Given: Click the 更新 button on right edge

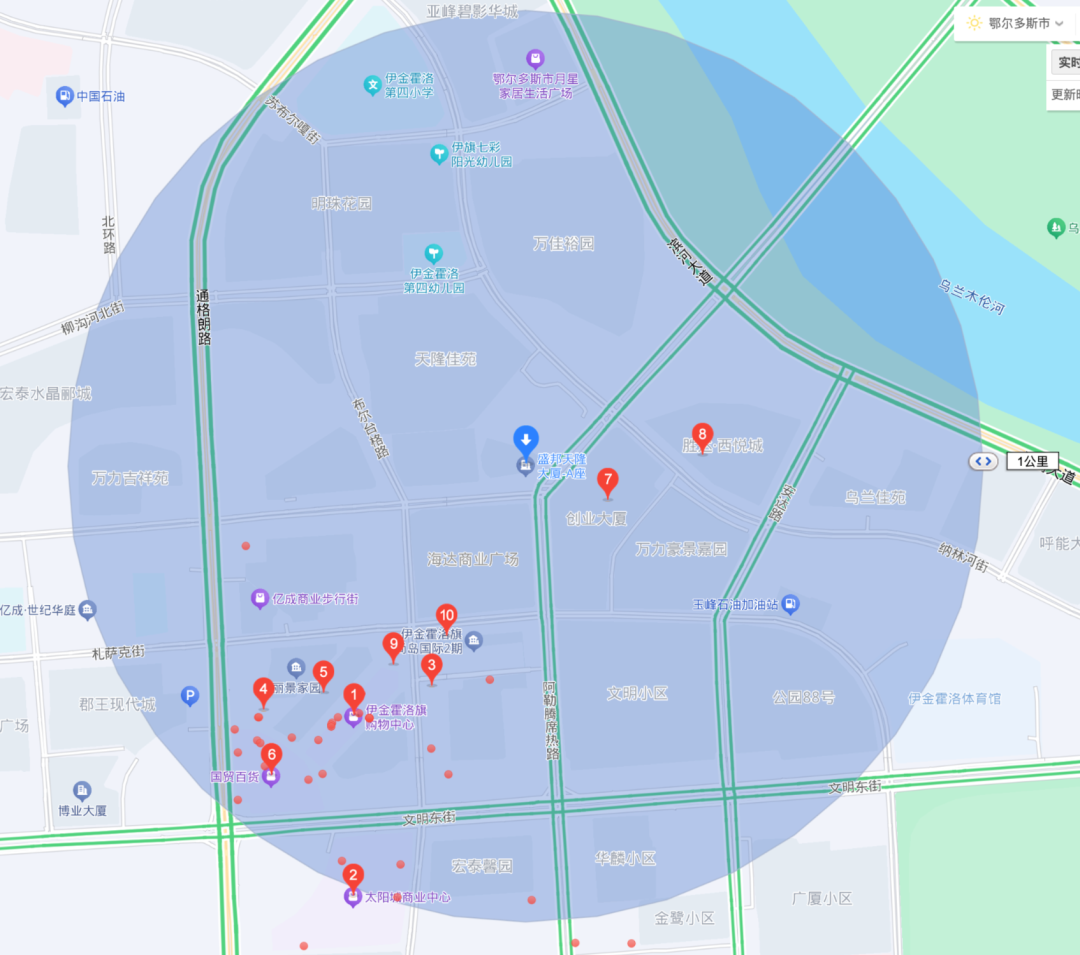Looking at the screenshot, I should pyautogui.click(x=1065, y=94).
